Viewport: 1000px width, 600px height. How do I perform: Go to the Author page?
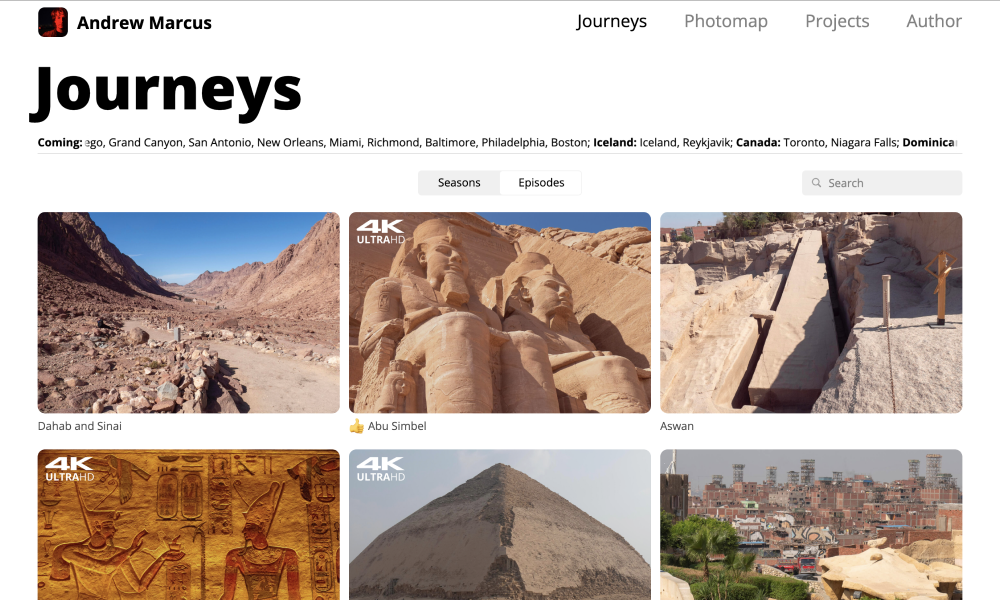(x=934, y=21)
